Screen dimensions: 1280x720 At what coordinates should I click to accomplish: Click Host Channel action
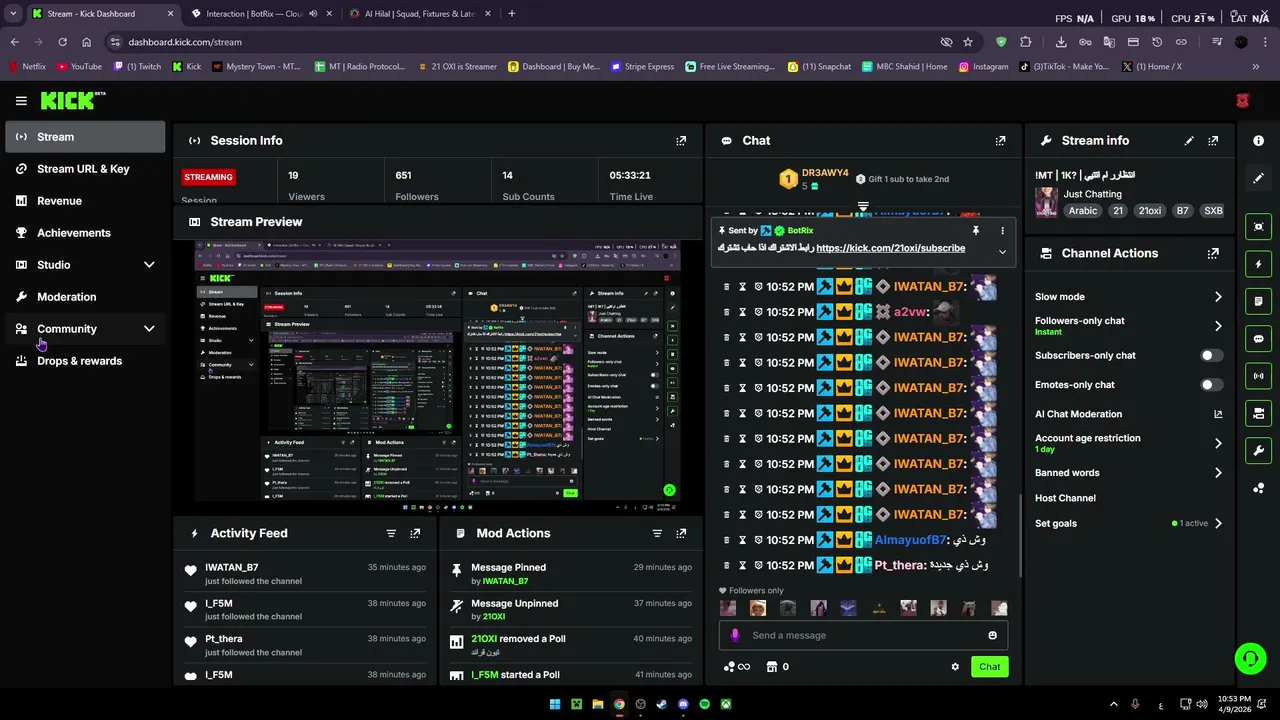point(1065,498)
